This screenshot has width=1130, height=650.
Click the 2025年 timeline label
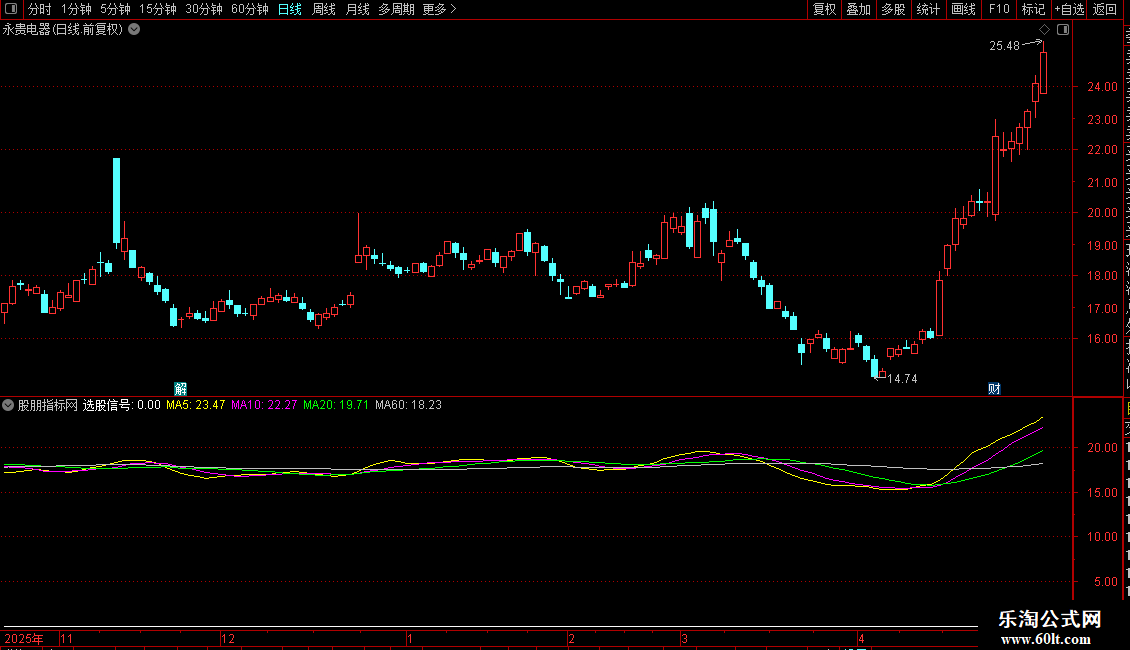tap(23, 638)
